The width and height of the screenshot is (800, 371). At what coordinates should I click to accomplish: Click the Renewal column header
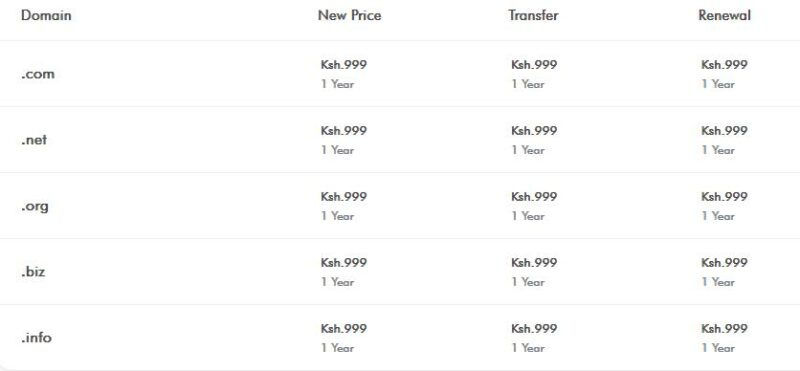[724, 15]
